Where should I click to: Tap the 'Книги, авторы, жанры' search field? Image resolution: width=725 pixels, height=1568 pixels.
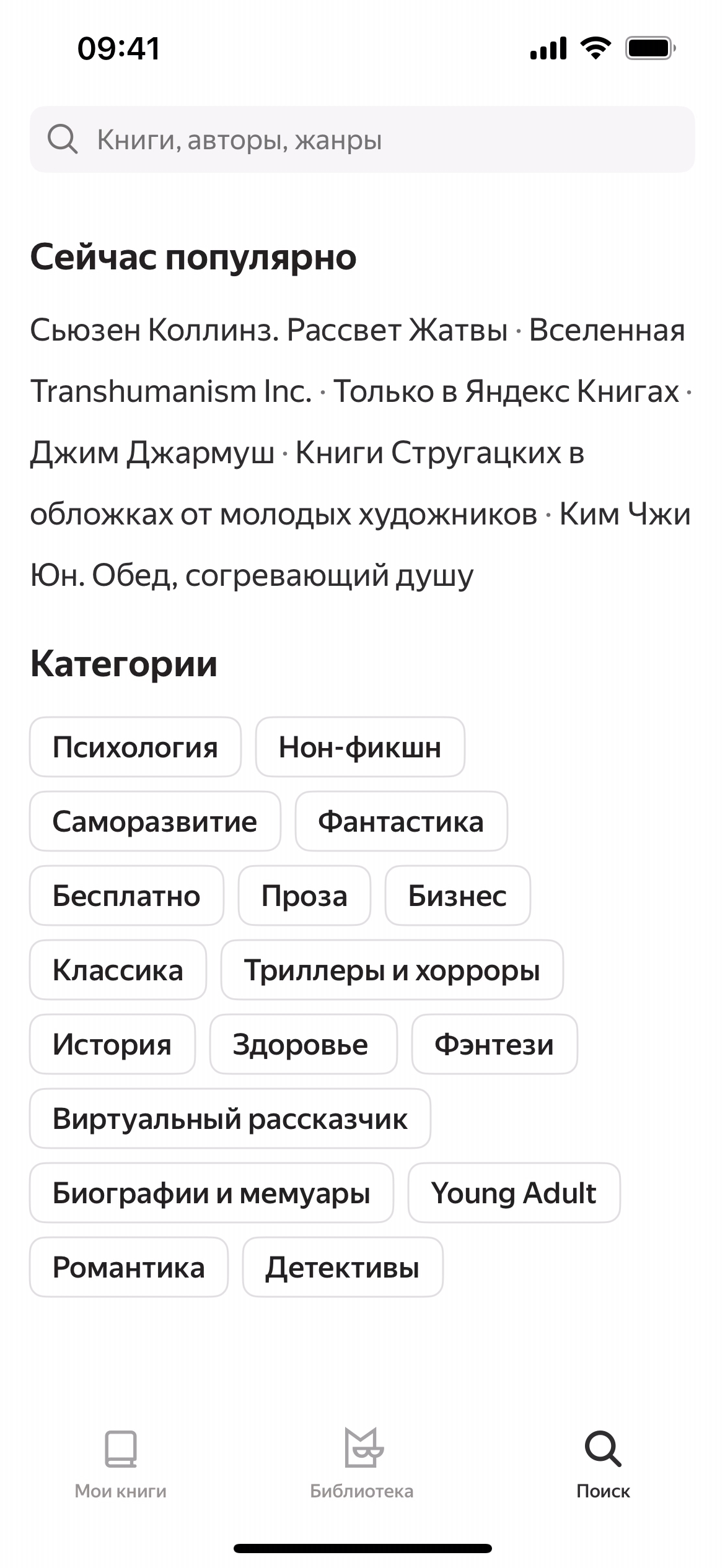(x=372, y=139)
